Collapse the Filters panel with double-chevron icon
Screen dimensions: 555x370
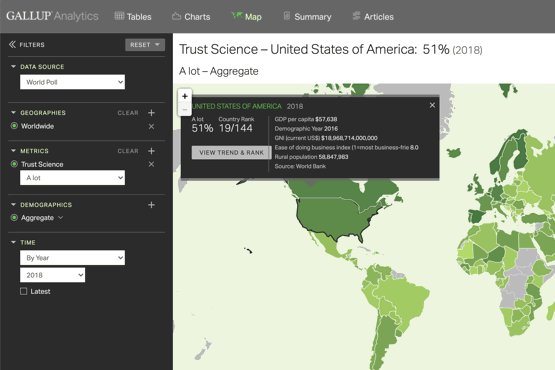coord(12,44)
